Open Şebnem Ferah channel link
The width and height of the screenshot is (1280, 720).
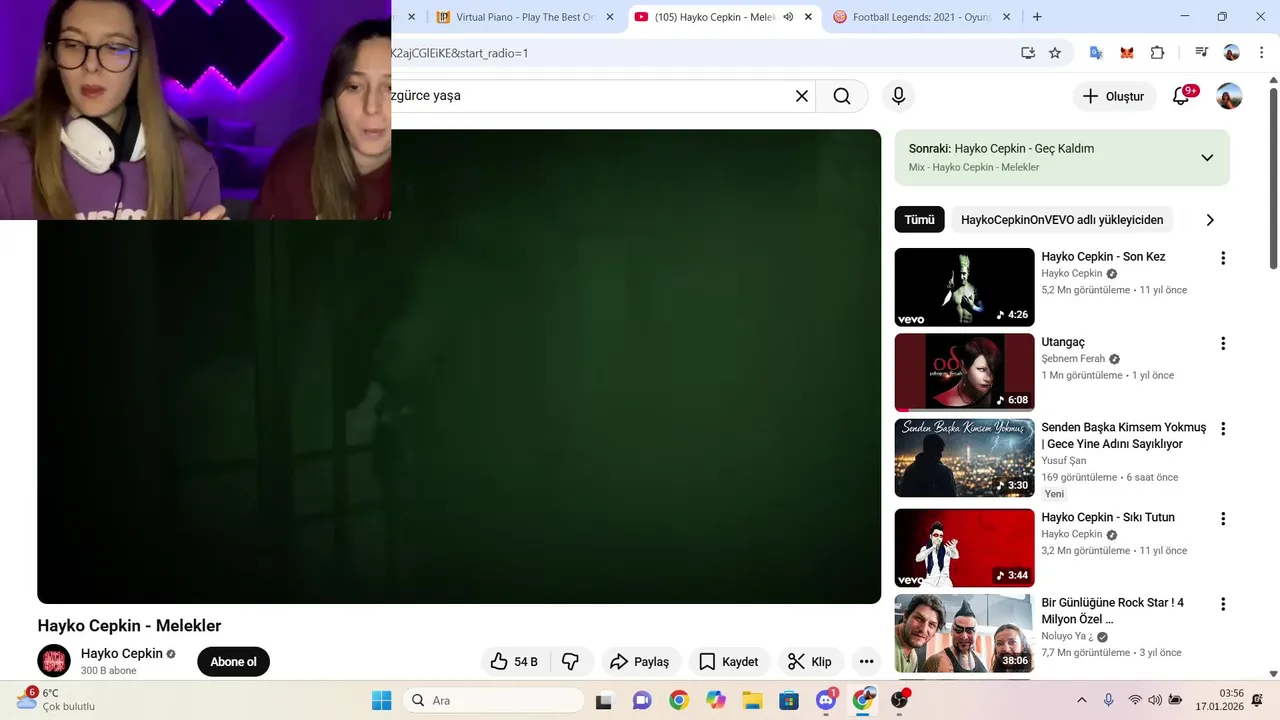pyautogui.click(x=1073, y=359)
